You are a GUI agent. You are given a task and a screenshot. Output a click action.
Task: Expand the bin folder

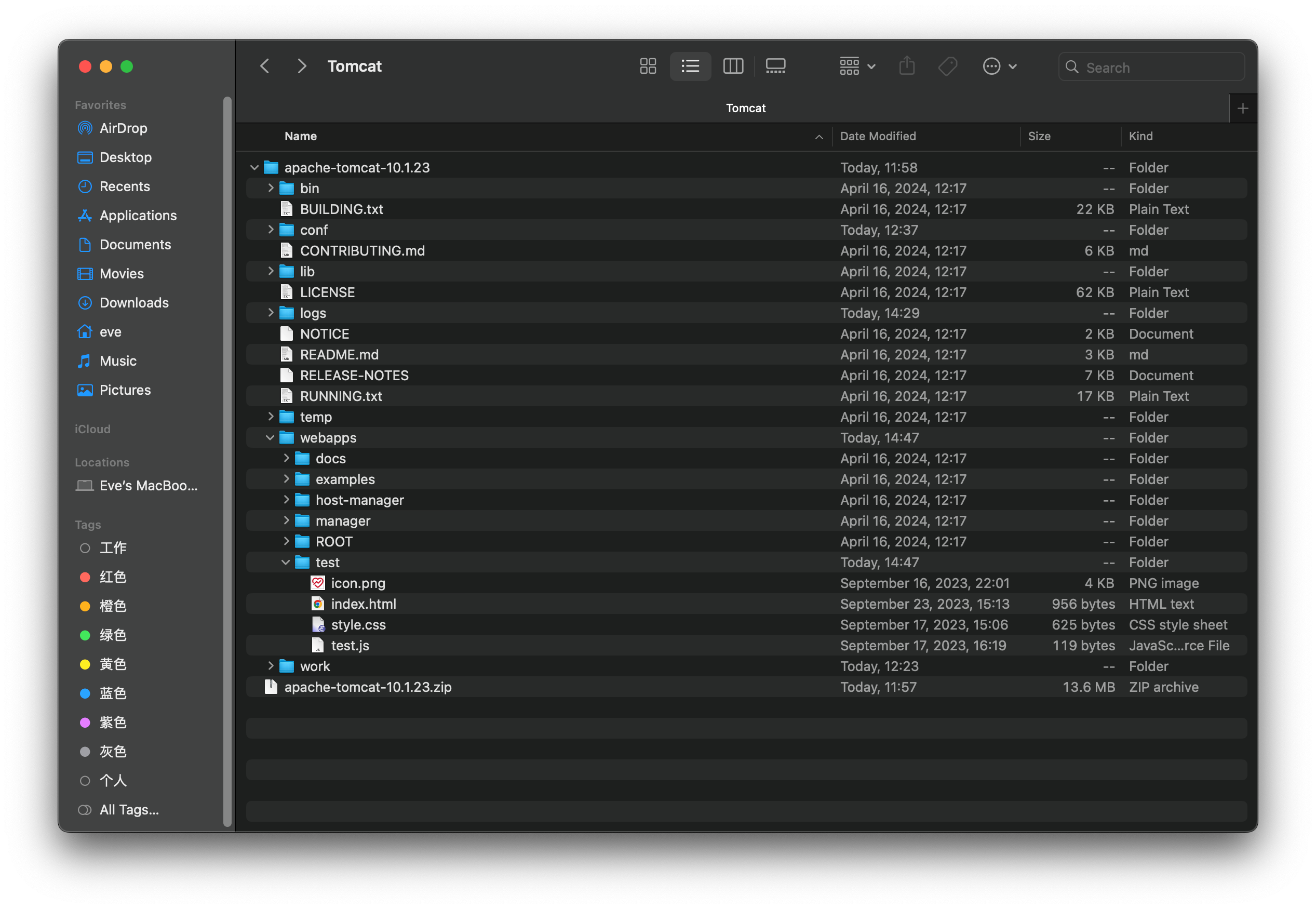pos(270,188)
